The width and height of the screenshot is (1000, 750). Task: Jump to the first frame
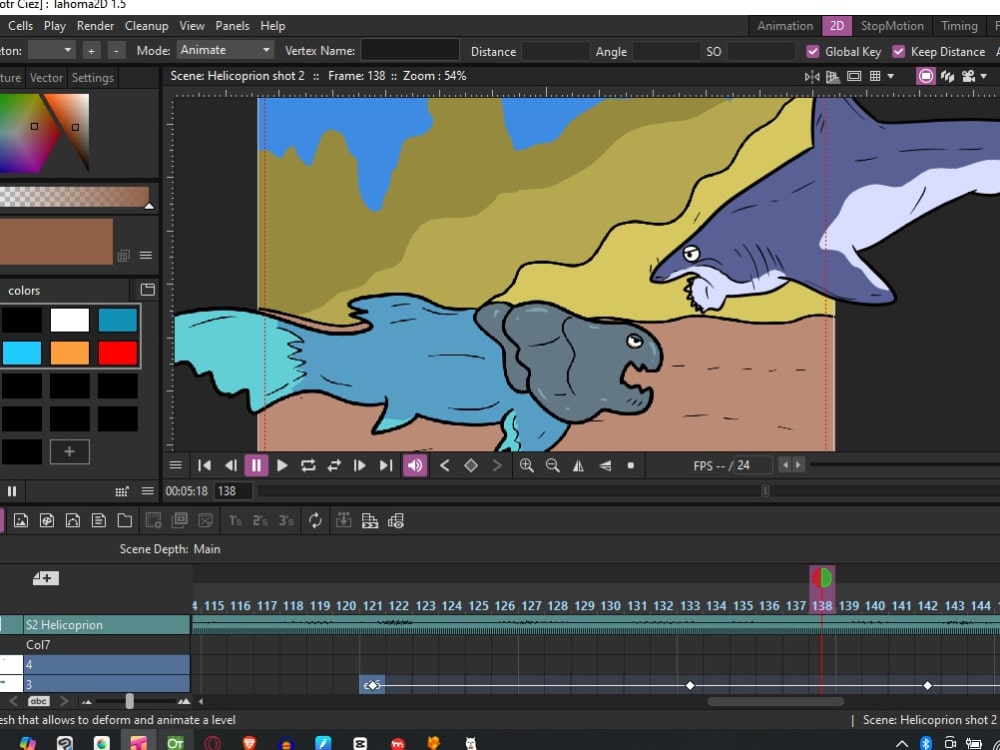coord(204,466)
